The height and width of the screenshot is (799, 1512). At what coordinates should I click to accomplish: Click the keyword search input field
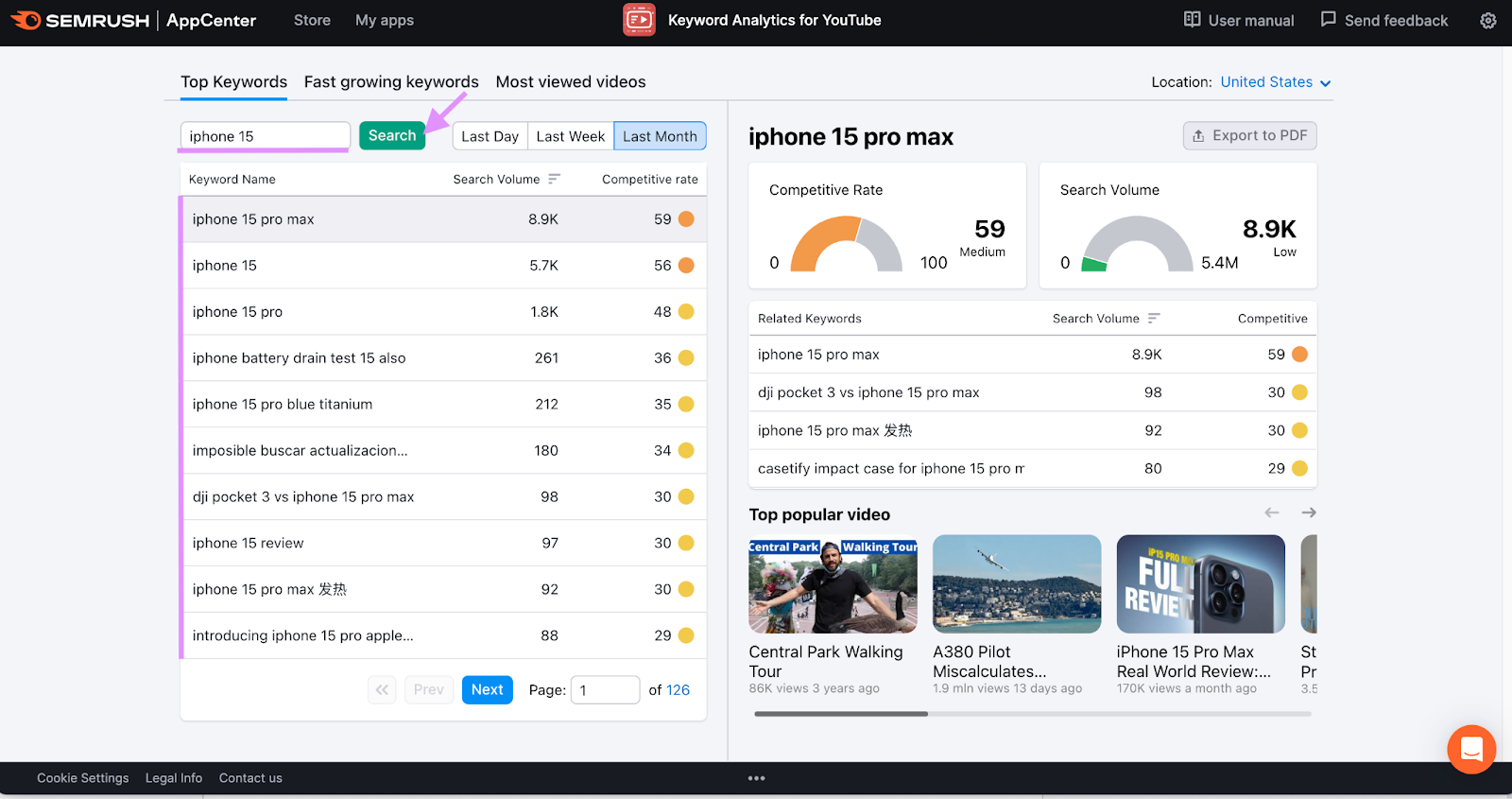click(265, 136)
